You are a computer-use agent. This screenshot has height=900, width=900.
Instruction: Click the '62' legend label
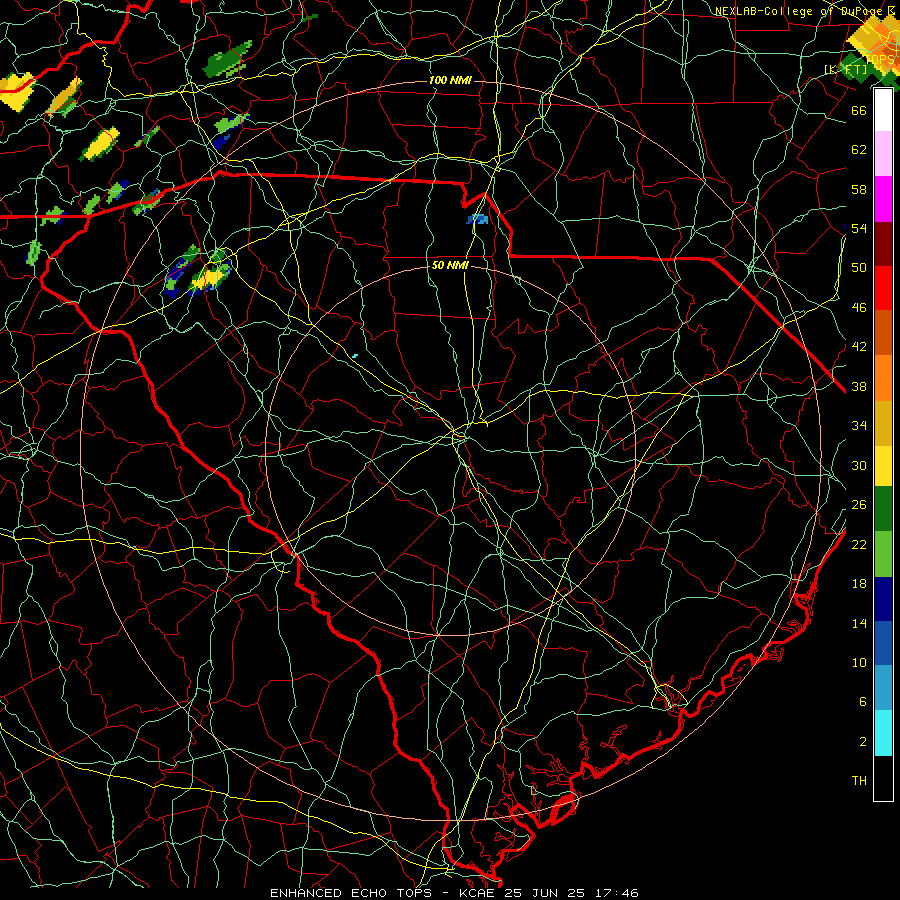[x=859, y=150]
